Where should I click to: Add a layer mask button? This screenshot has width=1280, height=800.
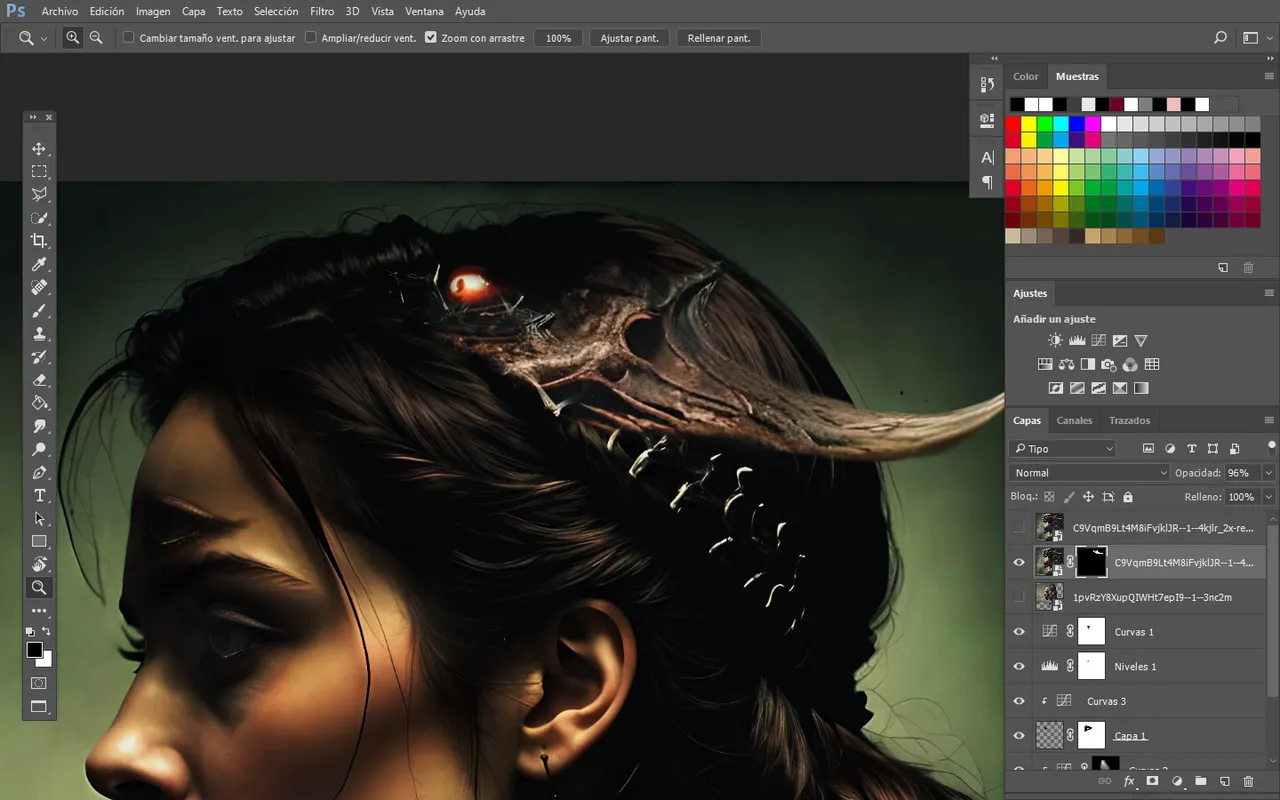coord(1152,780)
